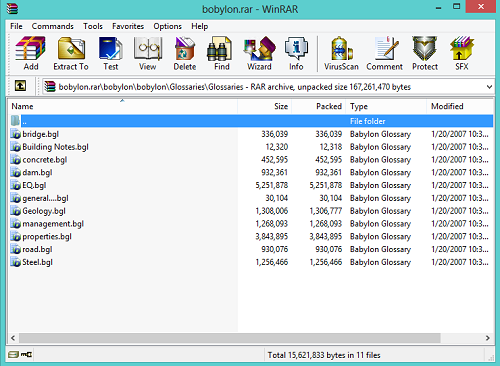Open the Extract To tool
The image size is (500, 366).
coord(71,53)
